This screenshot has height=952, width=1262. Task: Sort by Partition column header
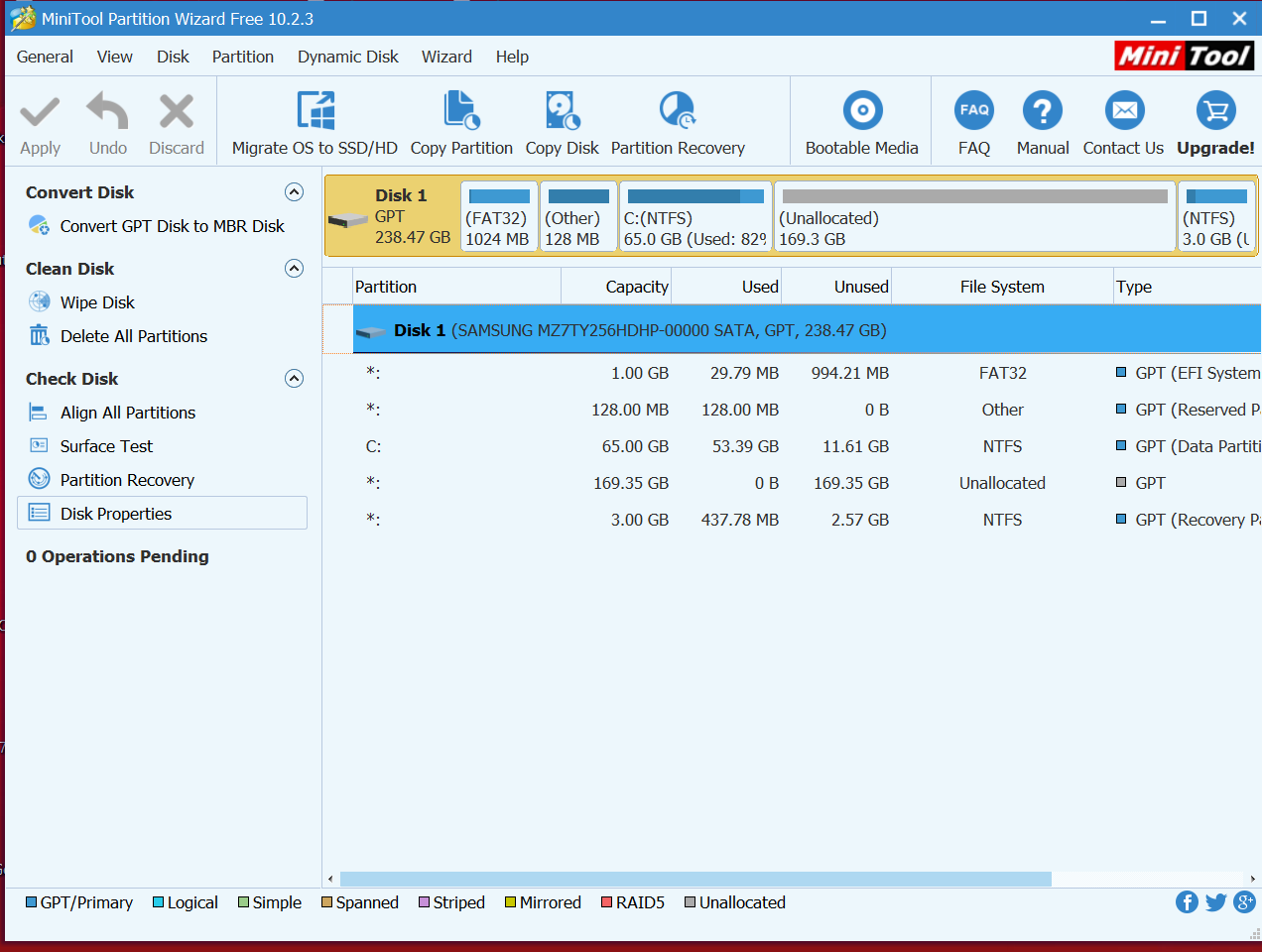point(456,287)
